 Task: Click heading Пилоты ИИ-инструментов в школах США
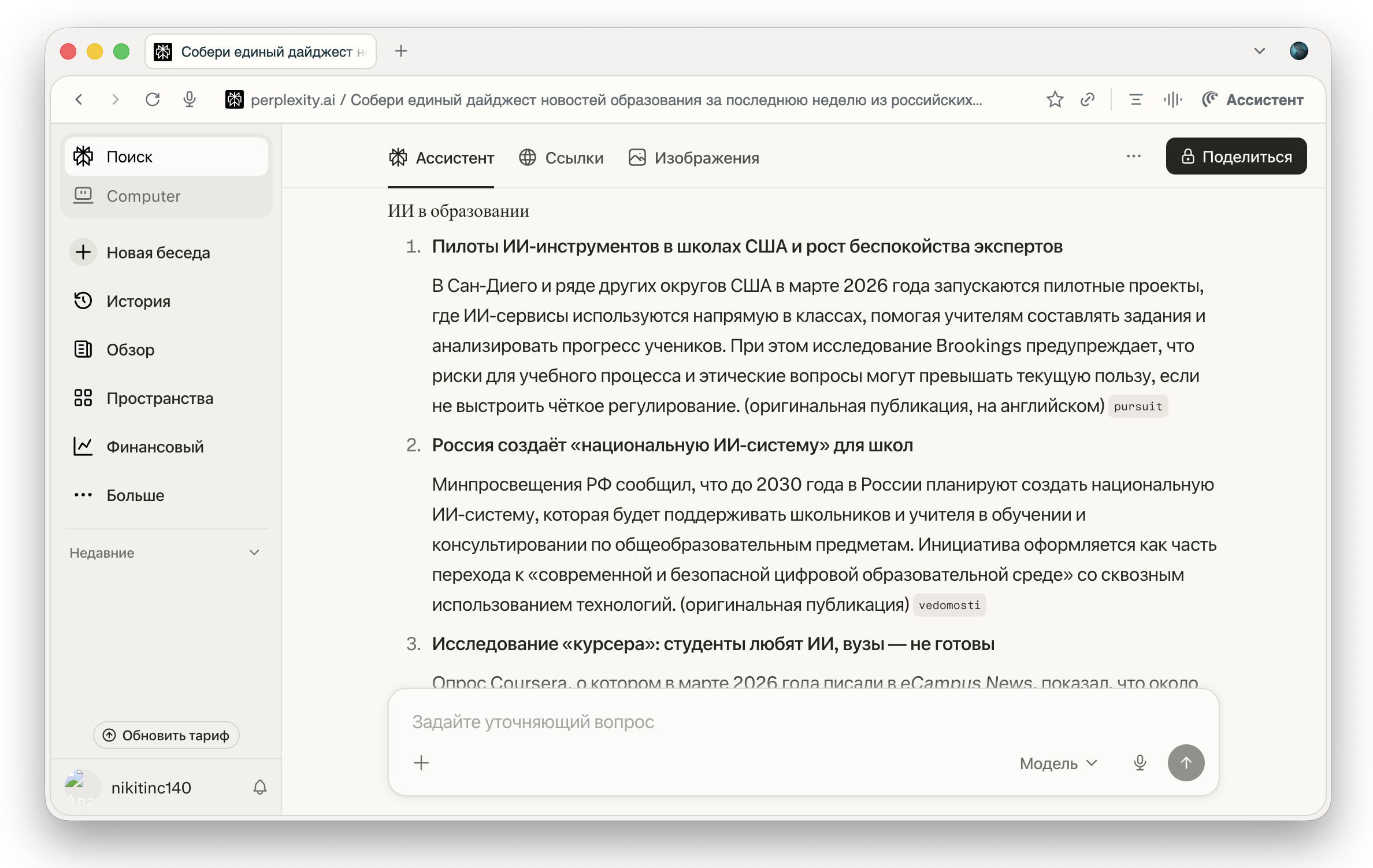click(x=747, y=246)
